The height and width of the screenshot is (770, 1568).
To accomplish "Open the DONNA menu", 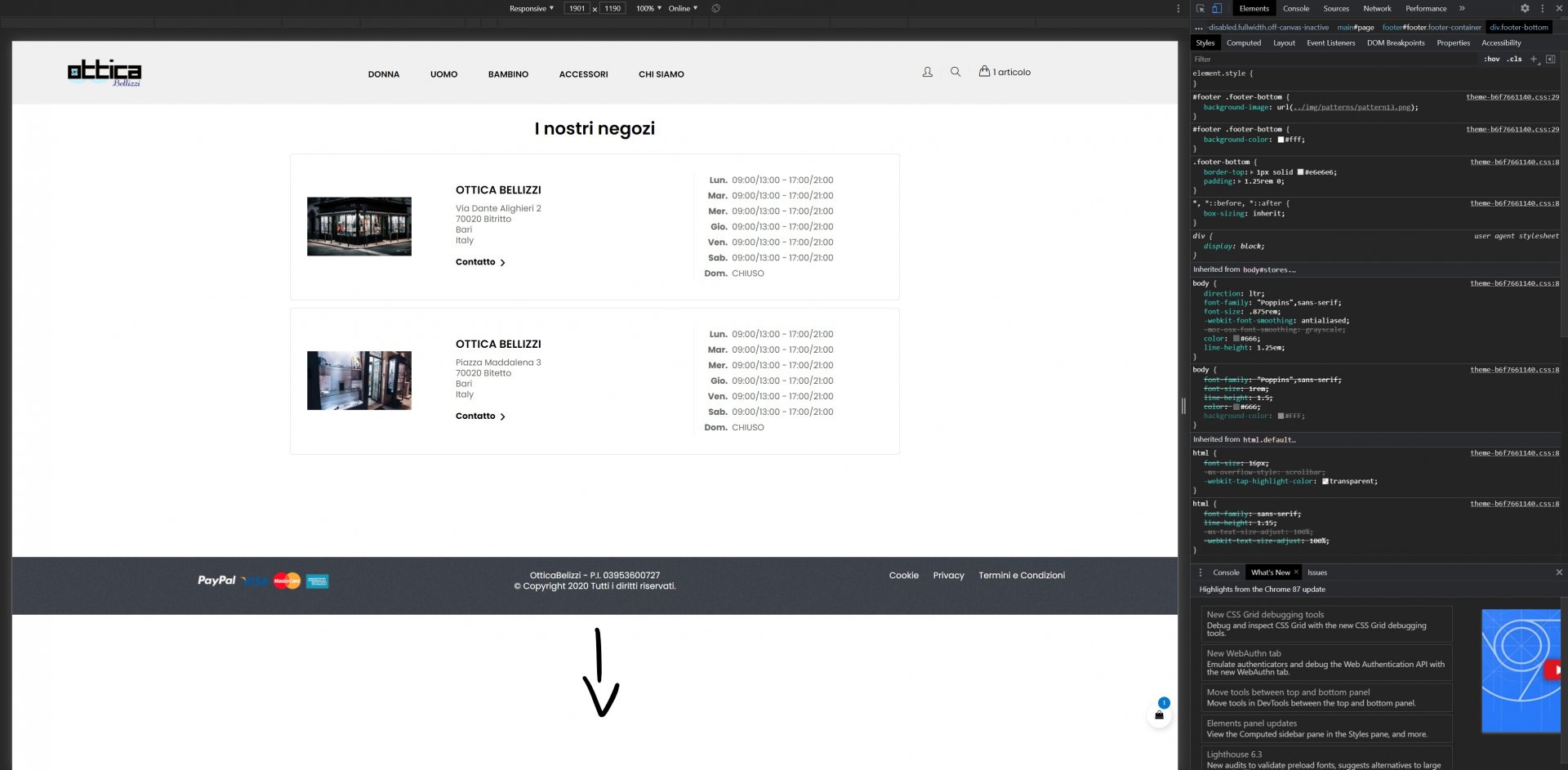I will tap(384, 74).
